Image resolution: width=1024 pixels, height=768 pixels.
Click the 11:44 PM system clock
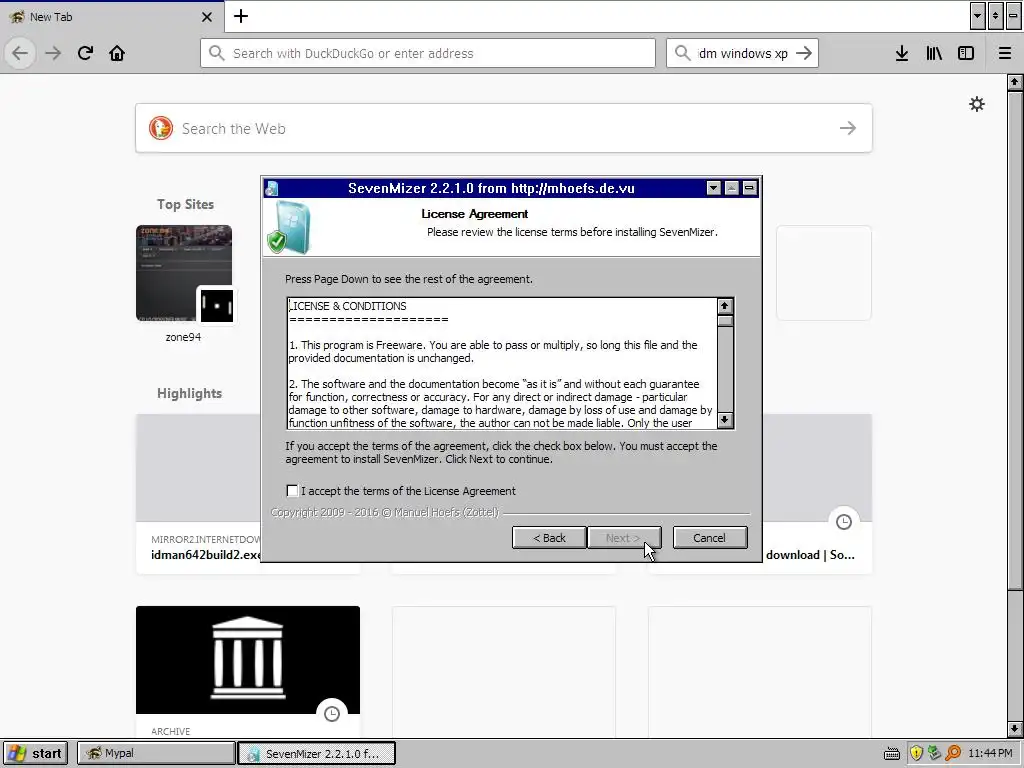tap(990, 753)
